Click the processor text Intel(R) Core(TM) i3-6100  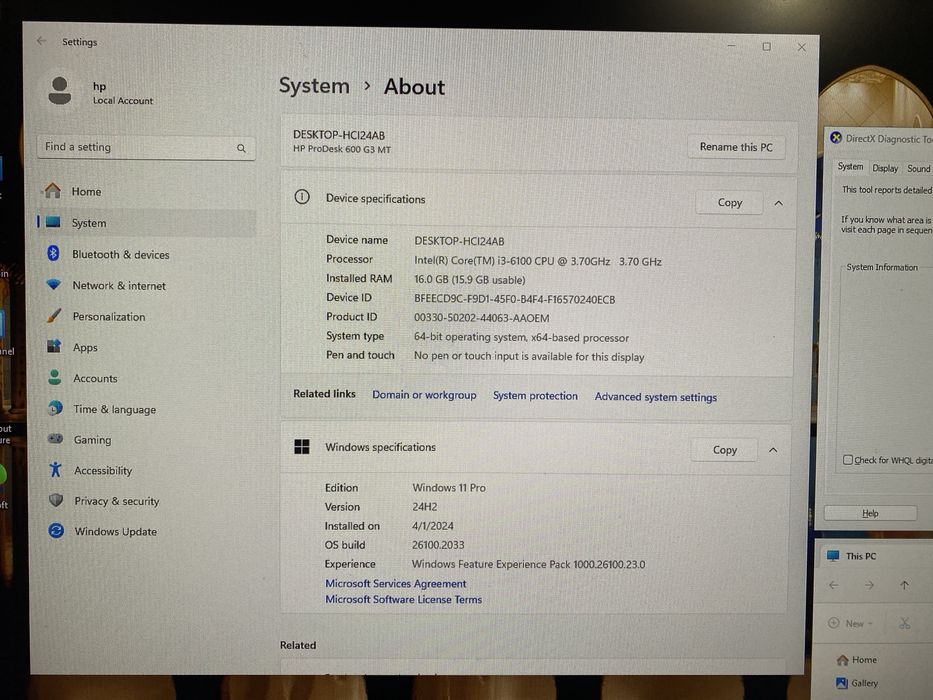click(x=538, y=261)
